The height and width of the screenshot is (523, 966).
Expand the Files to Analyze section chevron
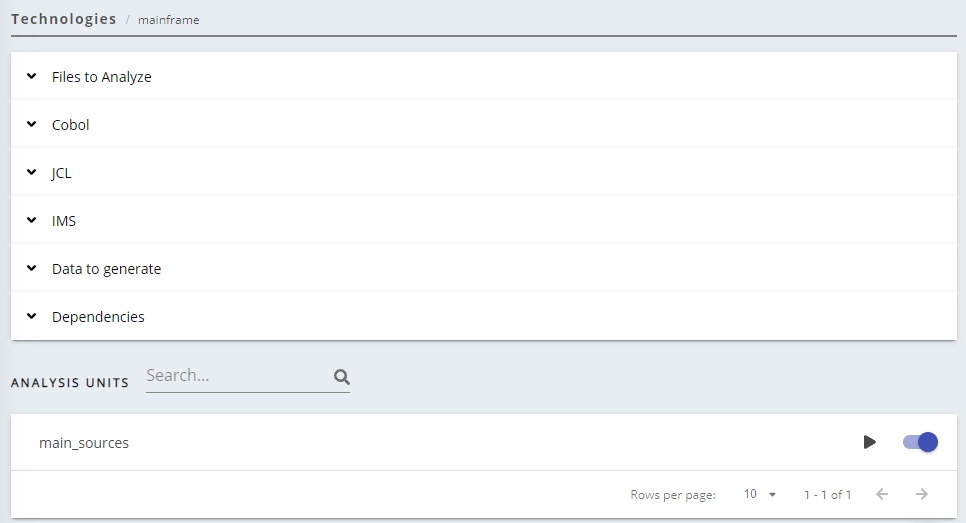32,76
